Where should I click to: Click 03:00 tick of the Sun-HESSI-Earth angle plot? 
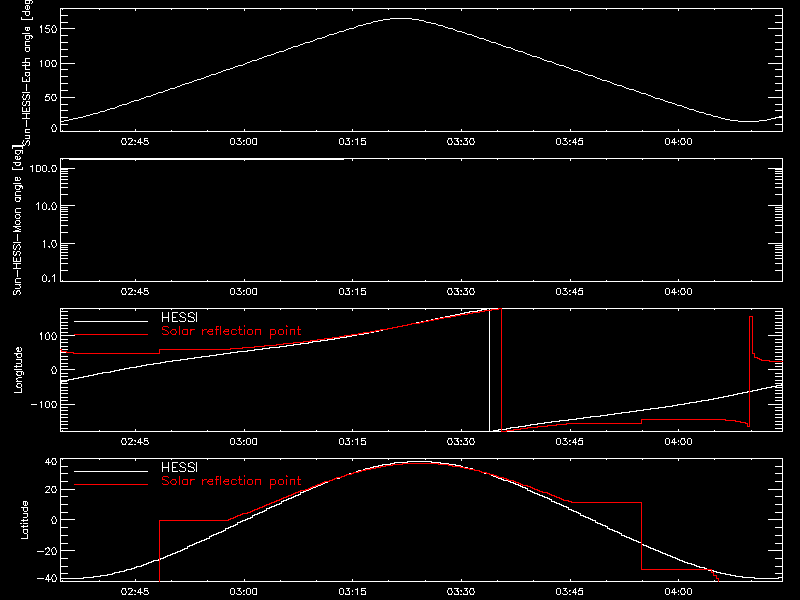243,142
